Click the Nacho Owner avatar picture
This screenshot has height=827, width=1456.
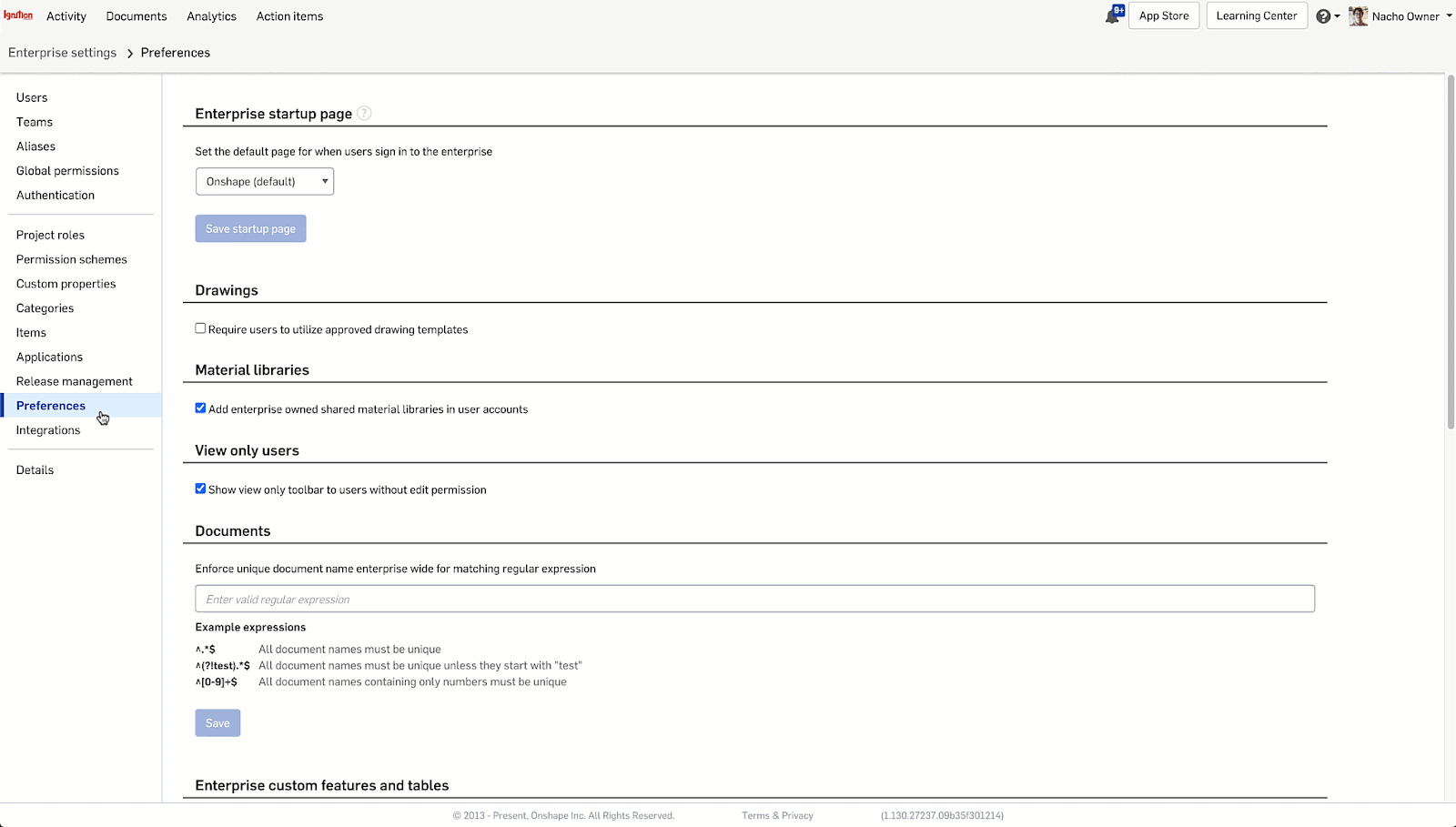[1358, 16]
